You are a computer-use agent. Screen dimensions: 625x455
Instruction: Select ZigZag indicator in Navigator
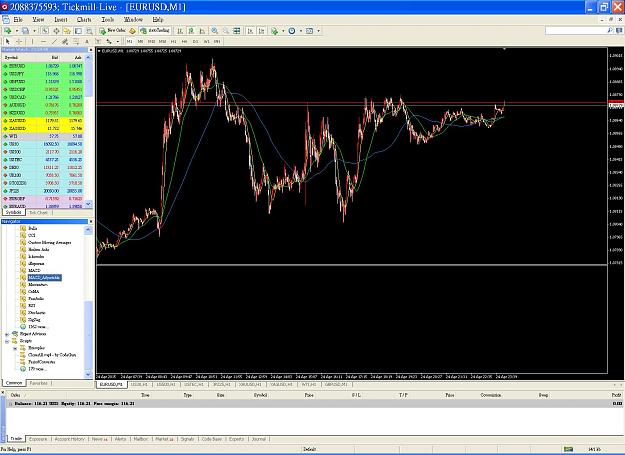click(x=34, y=320)
